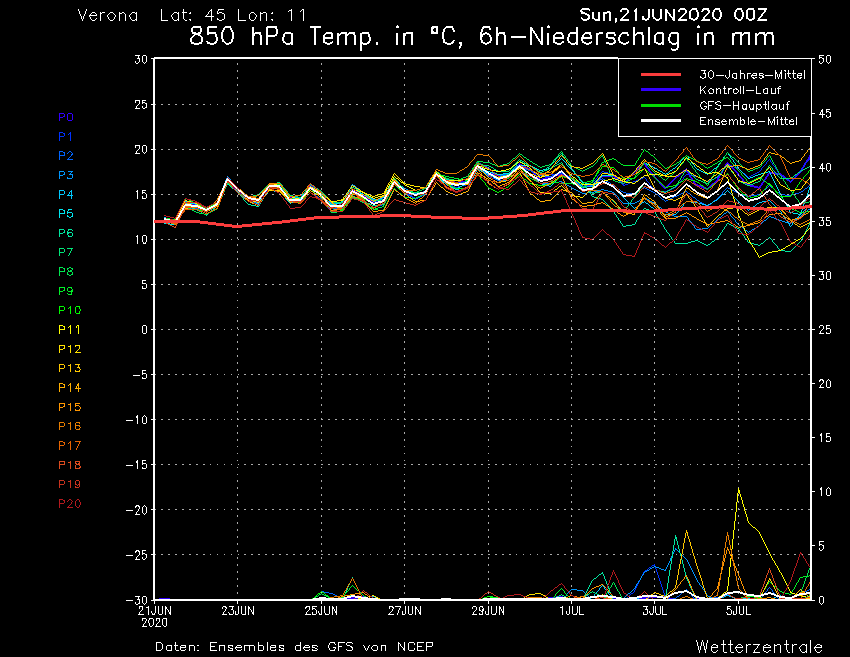
Task: Select the P16 label
Action: [69, 426]
